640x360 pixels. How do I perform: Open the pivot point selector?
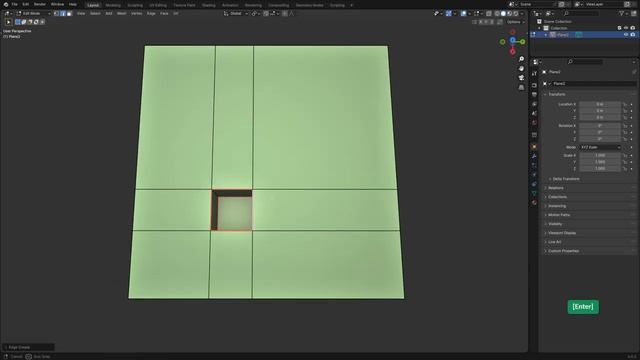click(256, 13)
